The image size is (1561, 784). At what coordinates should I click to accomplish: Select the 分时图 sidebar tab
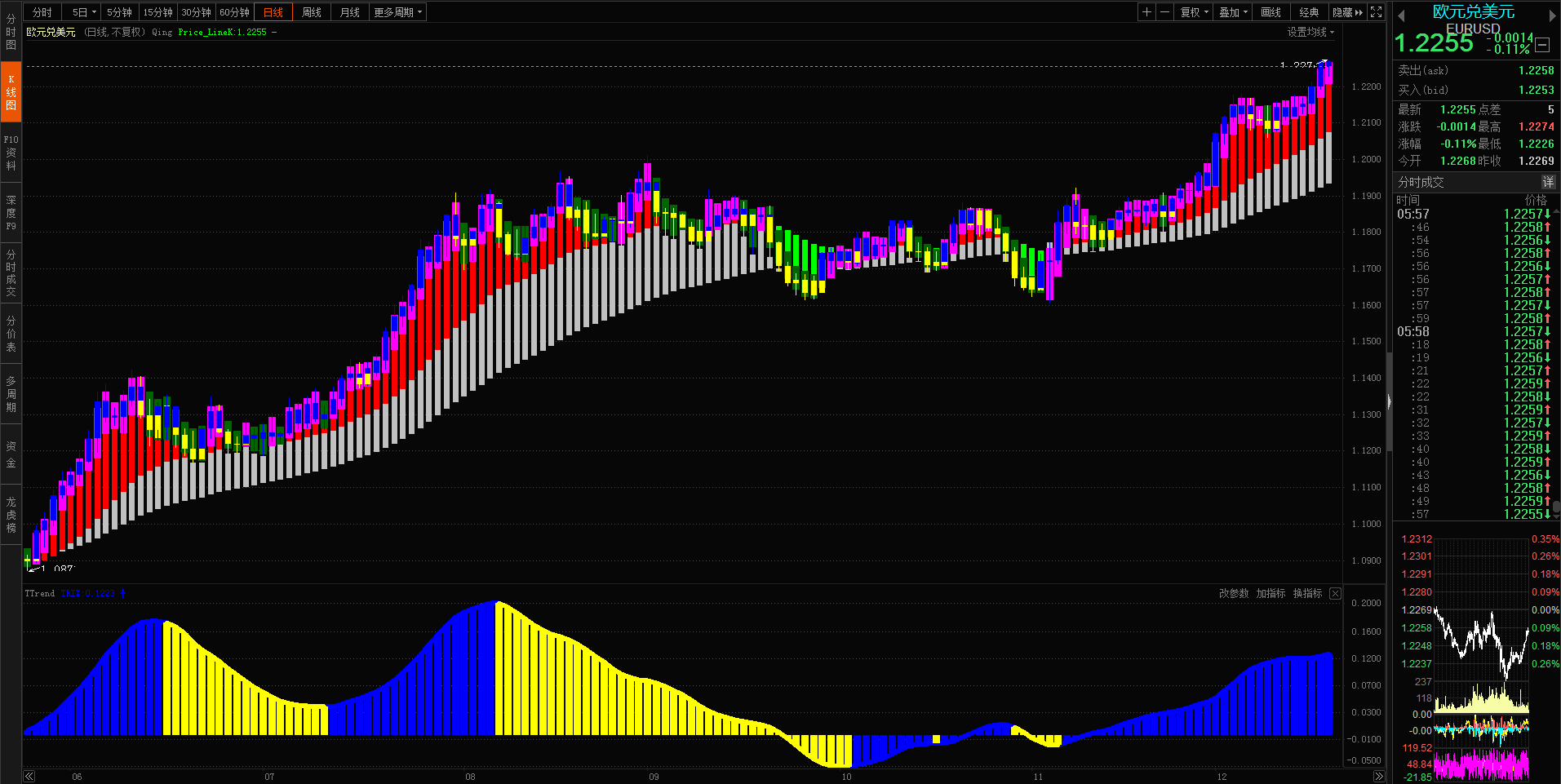pyautogui.click(x=11, y=33)
